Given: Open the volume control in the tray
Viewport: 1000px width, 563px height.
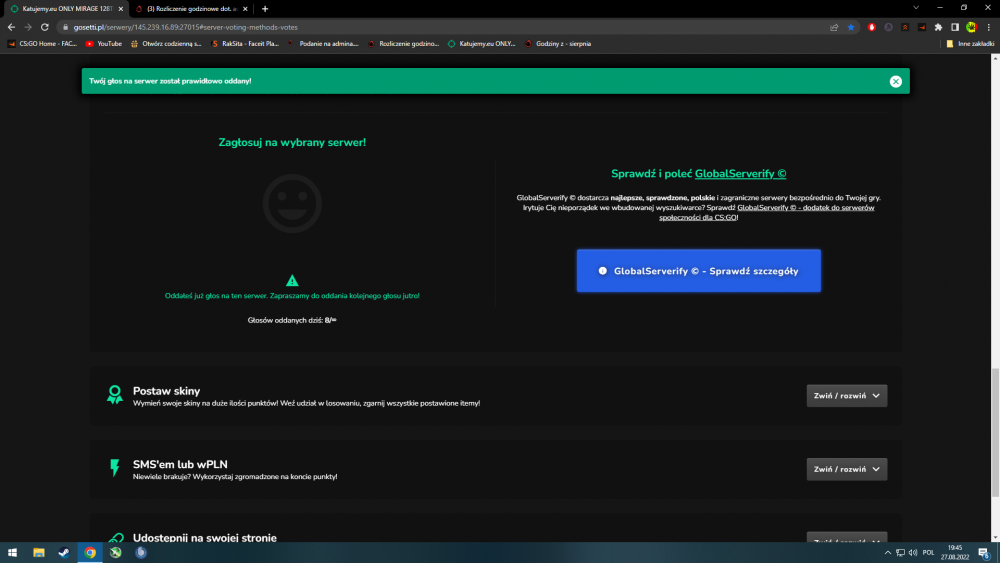Looking at the screenshot, I should click(913, 552).
